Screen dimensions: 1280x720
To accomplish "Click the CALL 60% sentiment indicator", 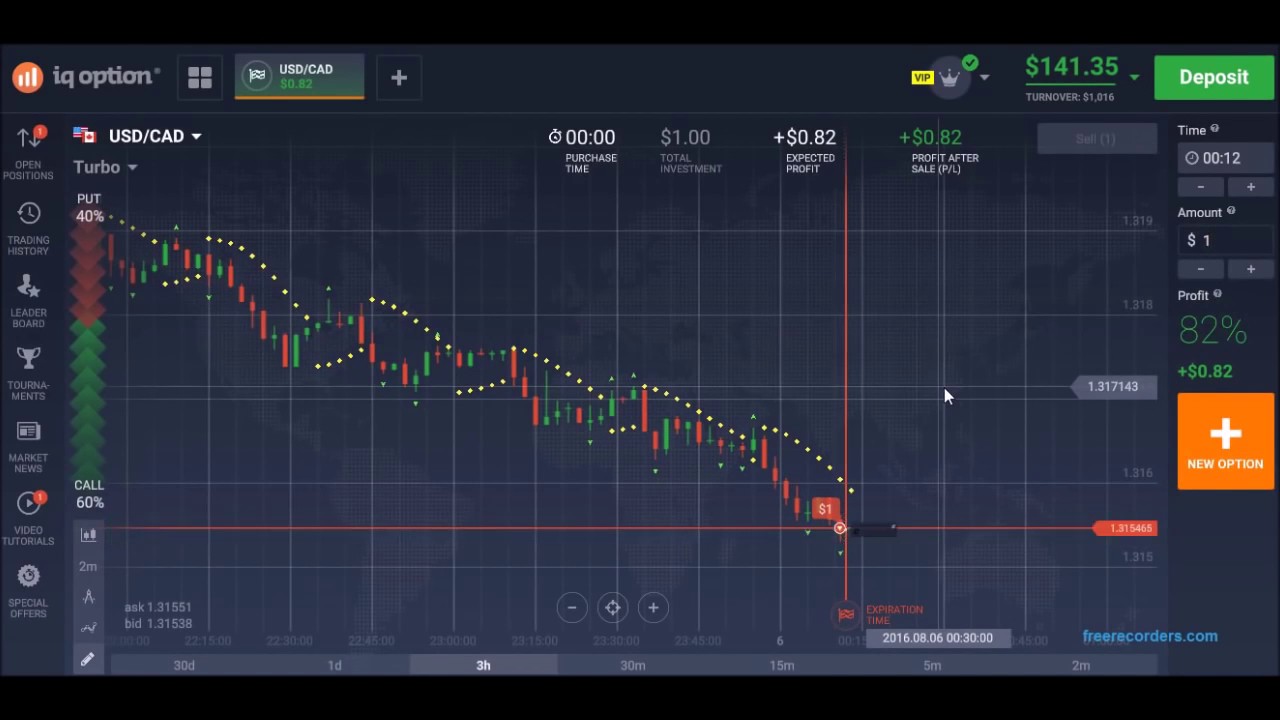I will (x=89, y=494).
